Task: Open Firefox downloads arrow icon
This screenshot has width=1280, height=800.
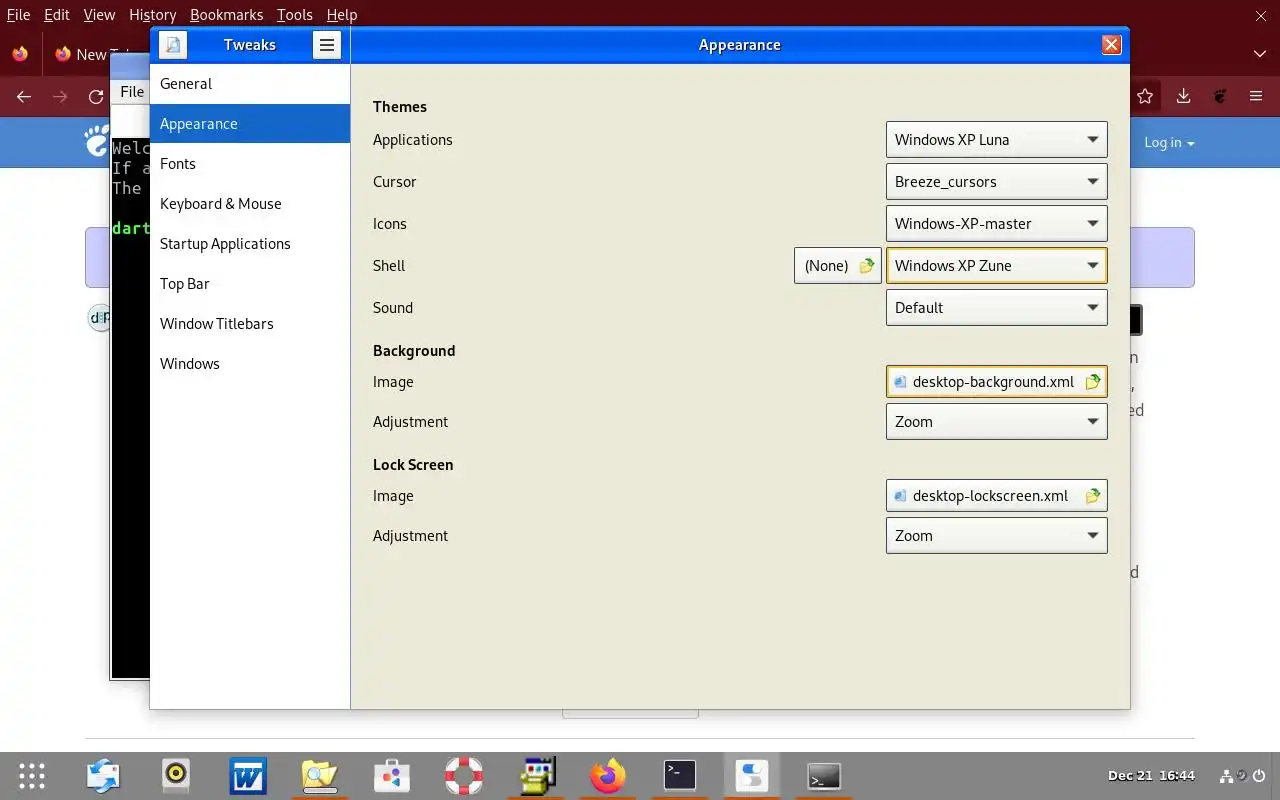Action: coord(1183,96)
